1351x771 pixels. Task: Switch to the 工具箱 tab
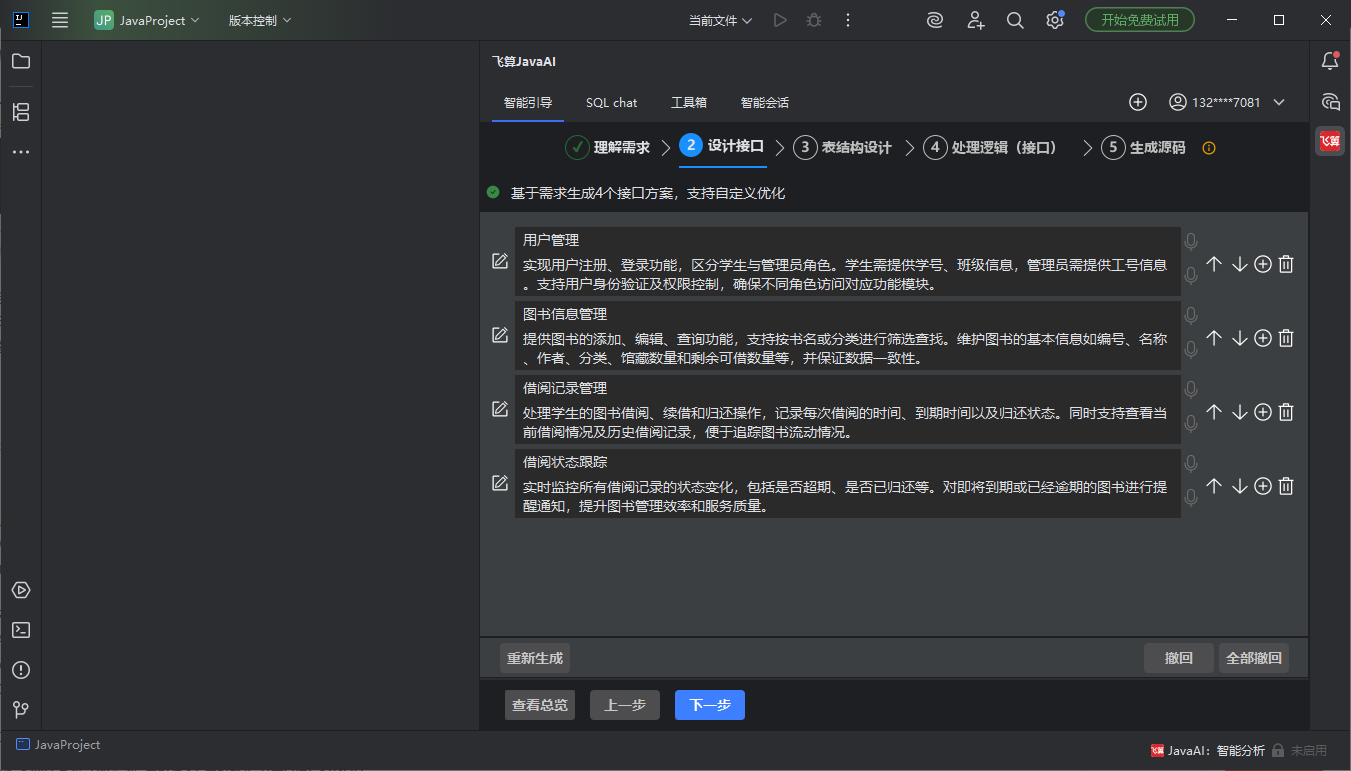(689, 102)
